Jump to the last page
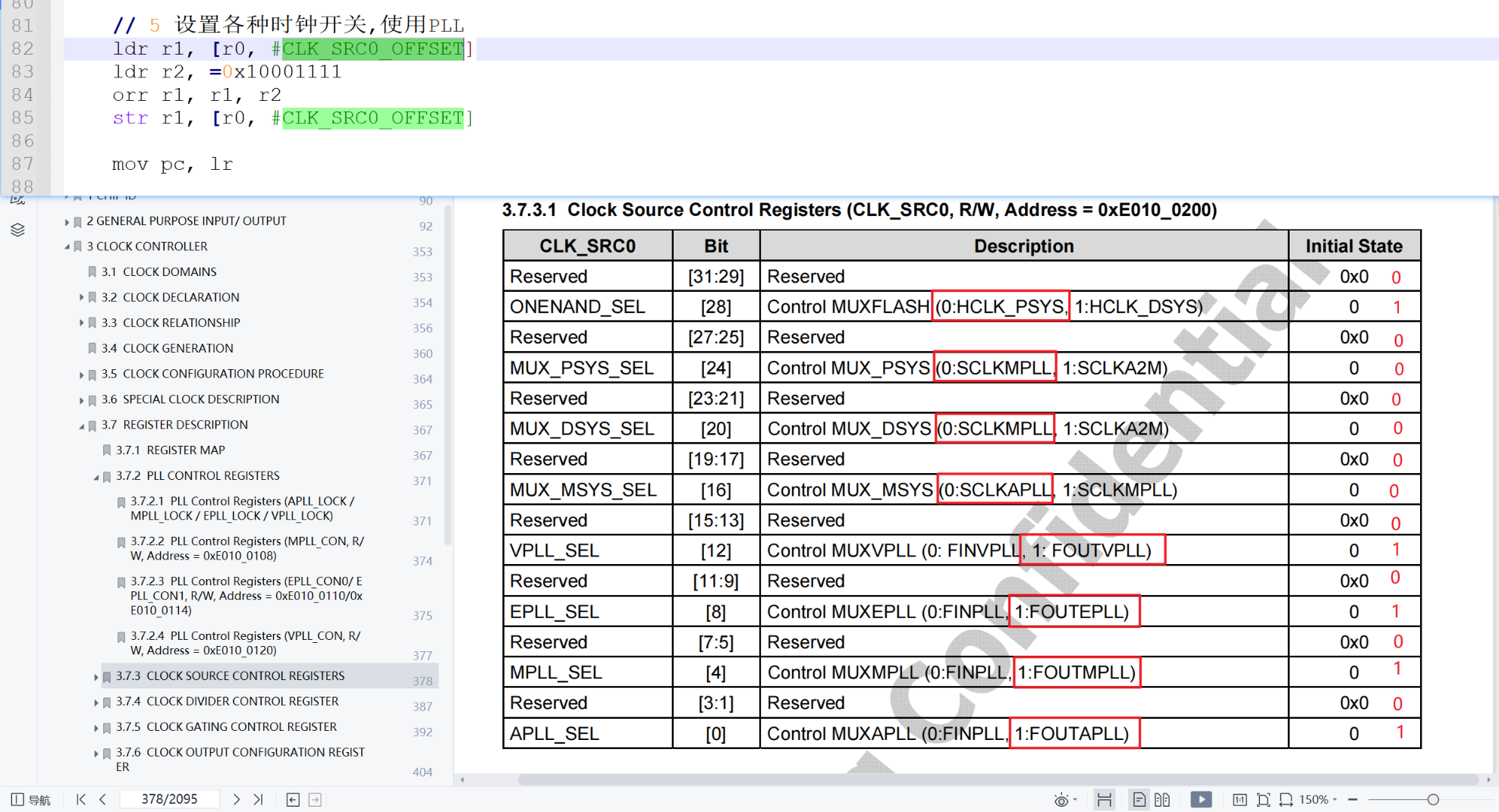The height and width of the screenshot is (812, 1499). 258,799
